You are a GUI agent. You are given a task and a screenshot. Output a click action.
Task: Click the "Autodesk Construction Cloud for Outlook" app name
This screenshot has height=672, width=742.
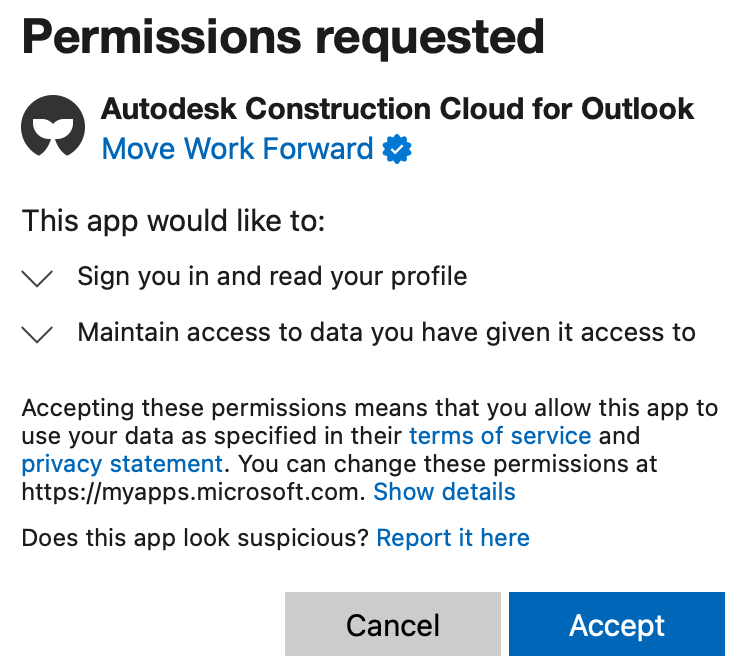click(398, 108)
